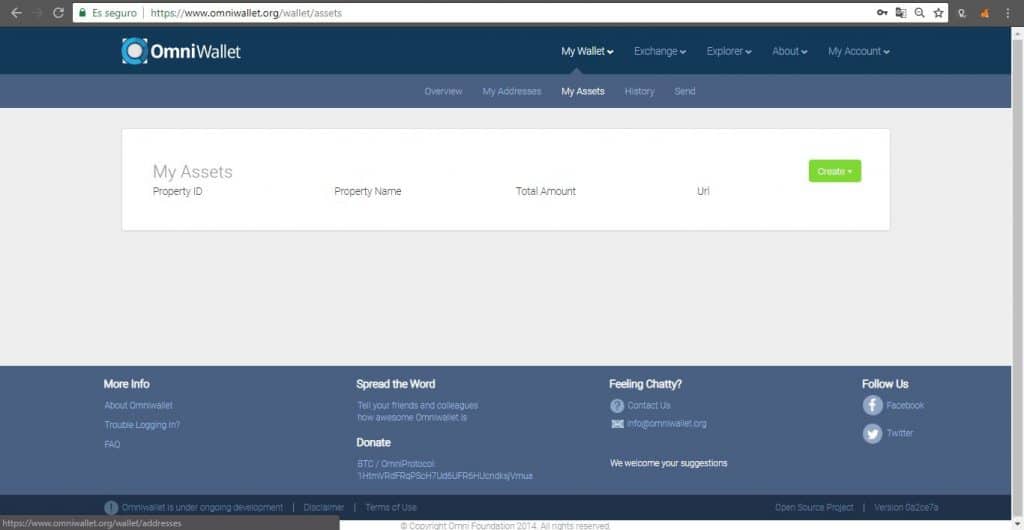This screenshot has height=530, width=1024.
Task: Open the FAQ footer link
Action: tap(112, 444)
